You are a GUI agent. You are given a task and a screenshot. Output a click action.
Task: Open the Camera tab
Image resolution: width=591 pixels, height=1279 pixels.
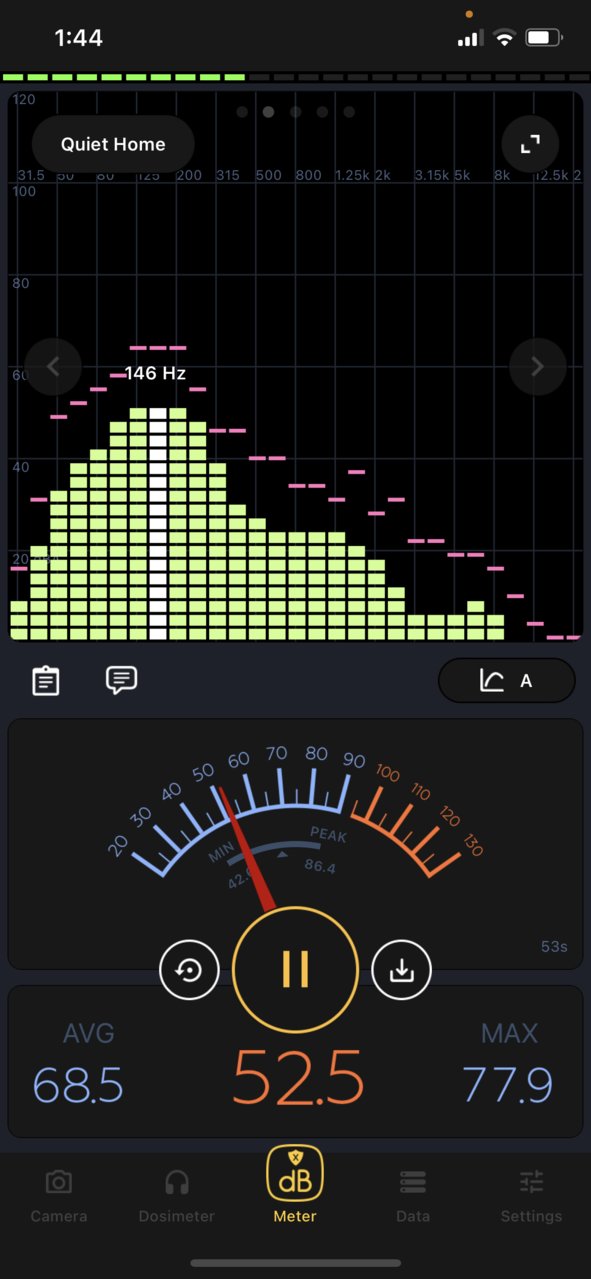[x=59, y=1196]
